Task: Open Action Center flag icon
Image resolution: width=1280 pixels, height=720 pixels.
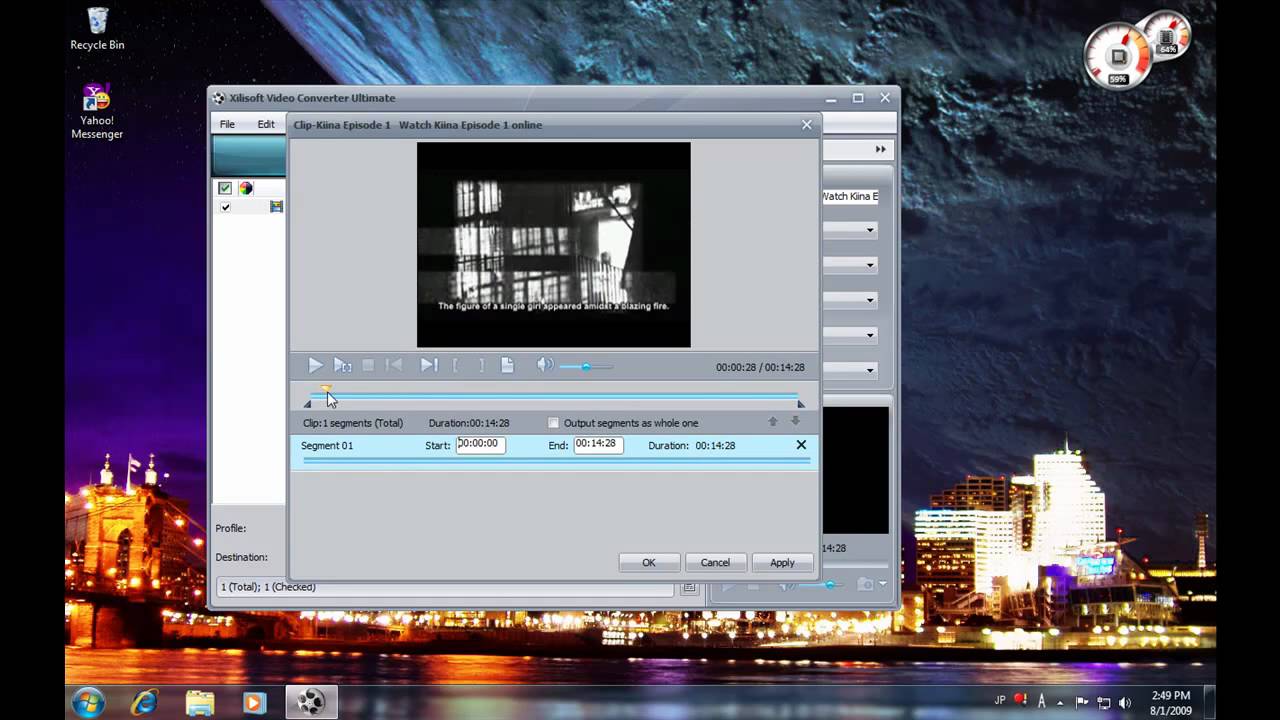Action: coord(1081,702)
